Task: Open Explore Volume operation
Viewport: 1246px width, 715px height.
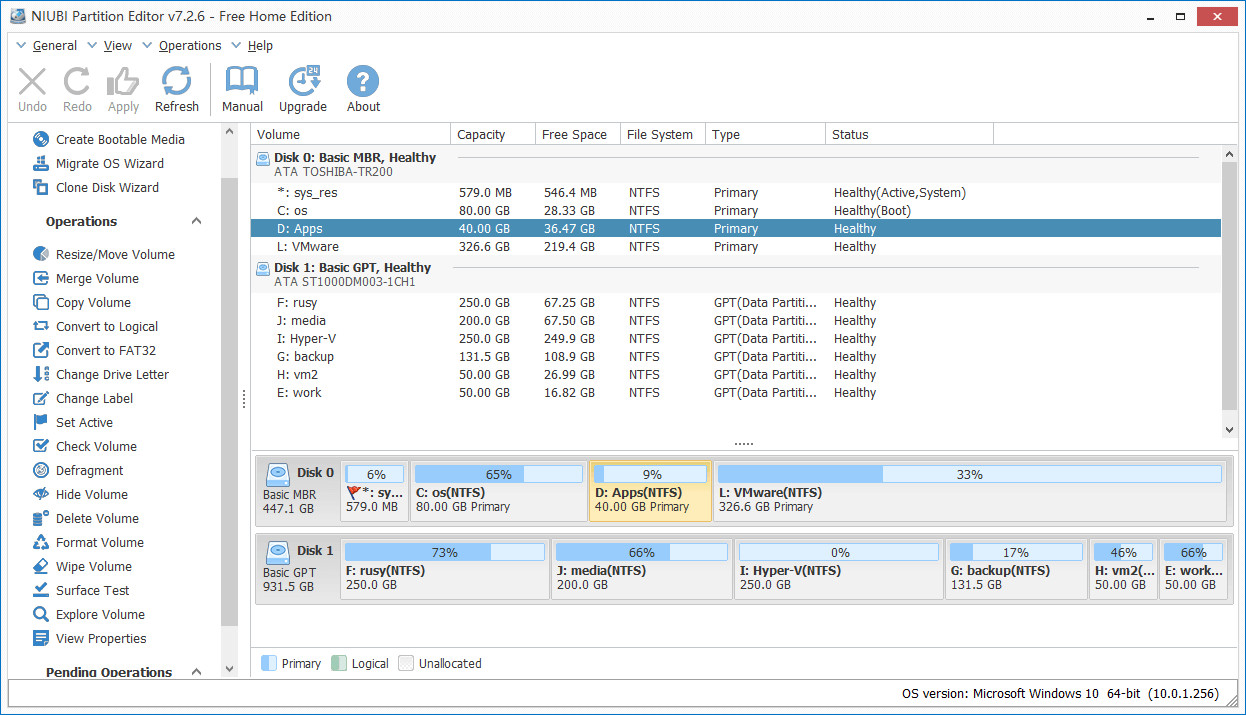Action: pos(89,614)
